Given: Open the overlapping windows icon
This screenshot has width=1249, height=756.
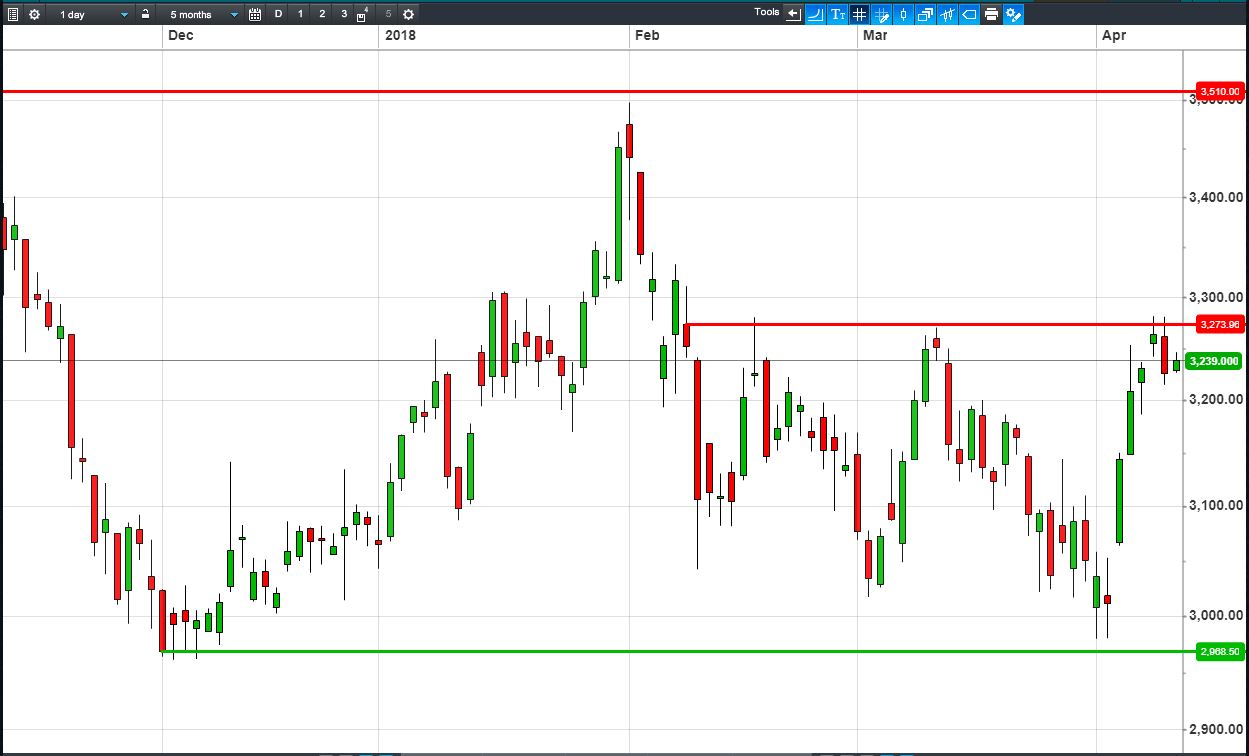Looking at the screenshot, I should click(x=925, y=14).
